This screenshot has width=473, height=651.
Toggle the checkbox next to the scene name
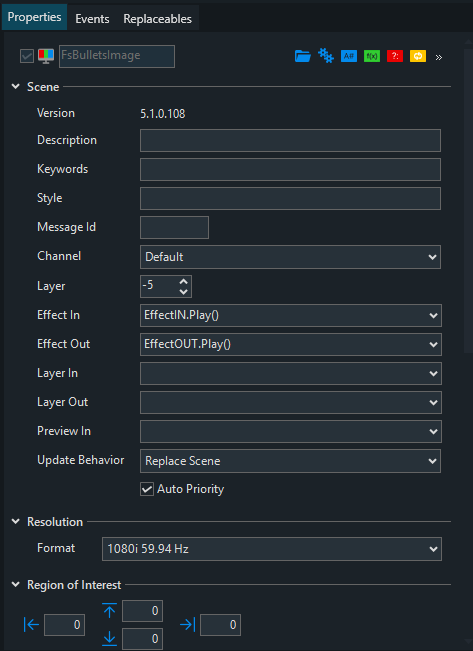pos(27,56)
